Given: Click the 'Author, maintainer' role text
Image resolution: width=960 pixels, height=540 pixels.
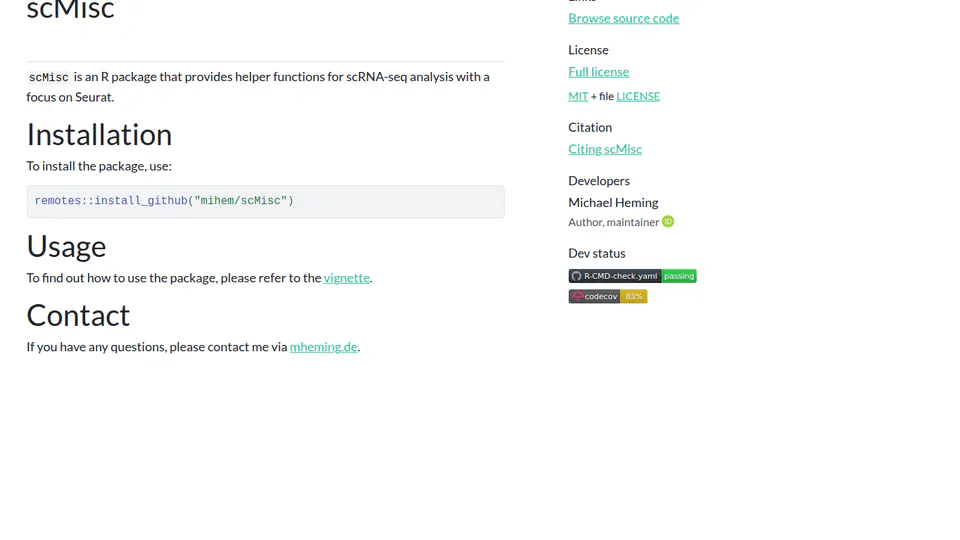Looking at the screenshot, I should pos(613,222).
